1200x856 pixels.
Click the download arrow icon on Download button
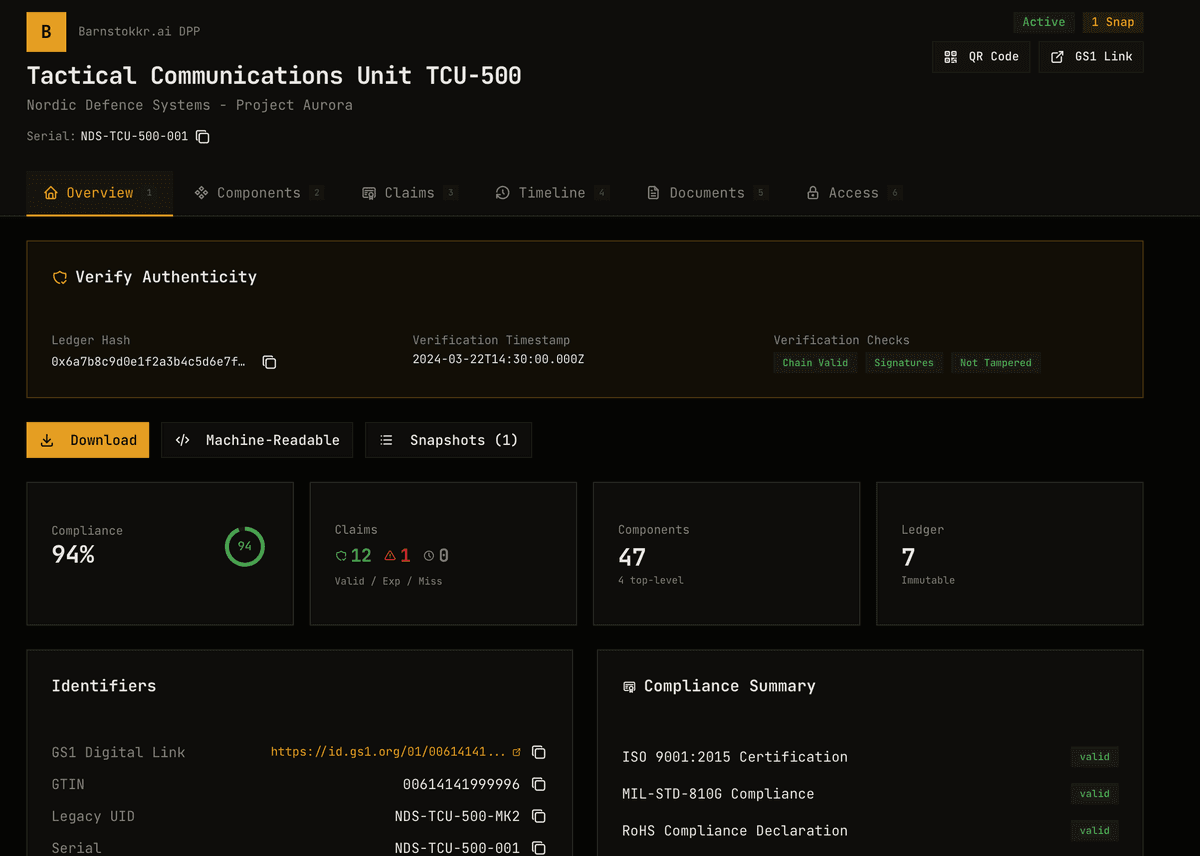click(46, 440)
